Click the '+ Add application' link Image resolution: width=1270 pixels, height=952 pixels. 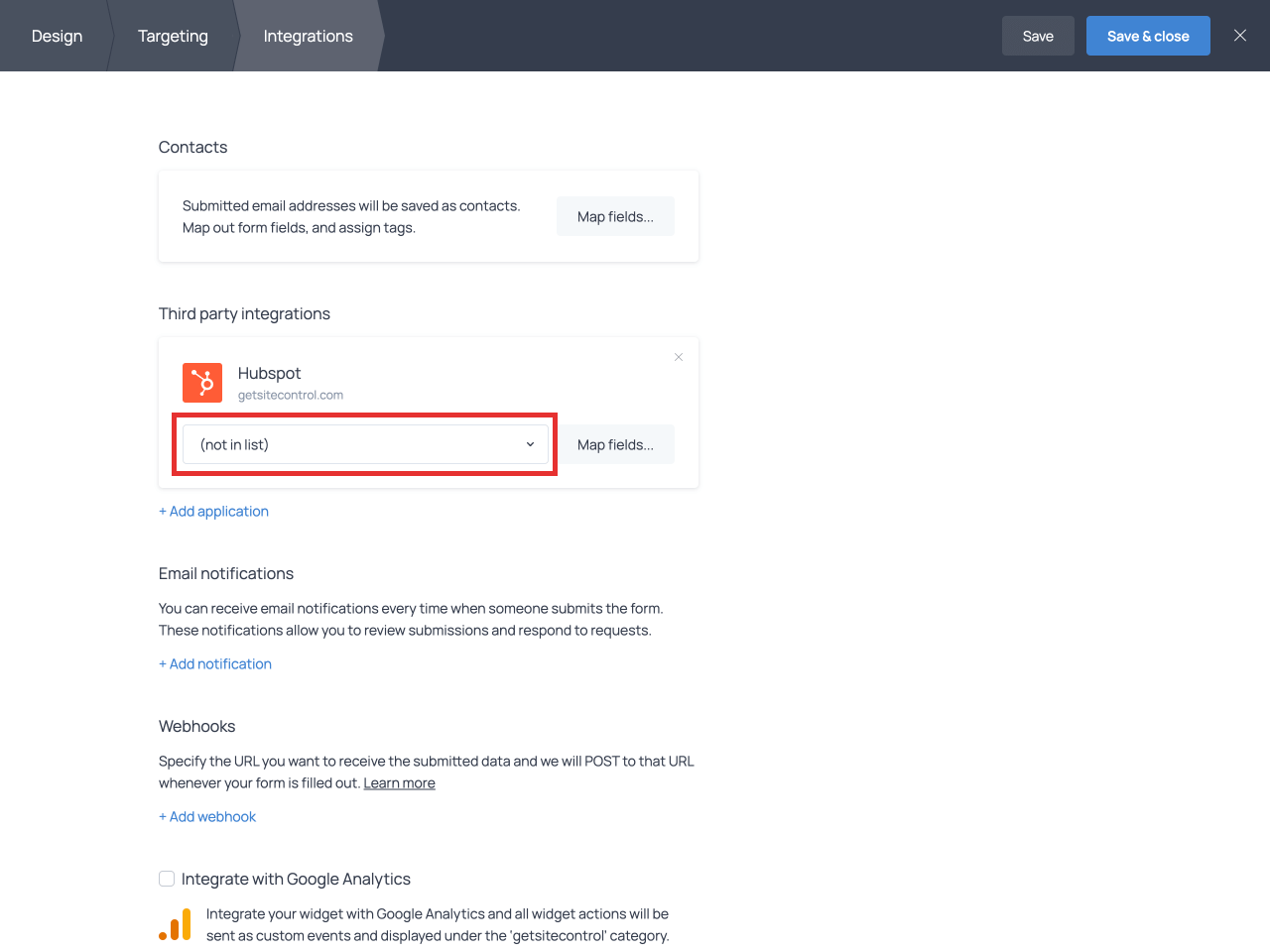tap(213, 512)
